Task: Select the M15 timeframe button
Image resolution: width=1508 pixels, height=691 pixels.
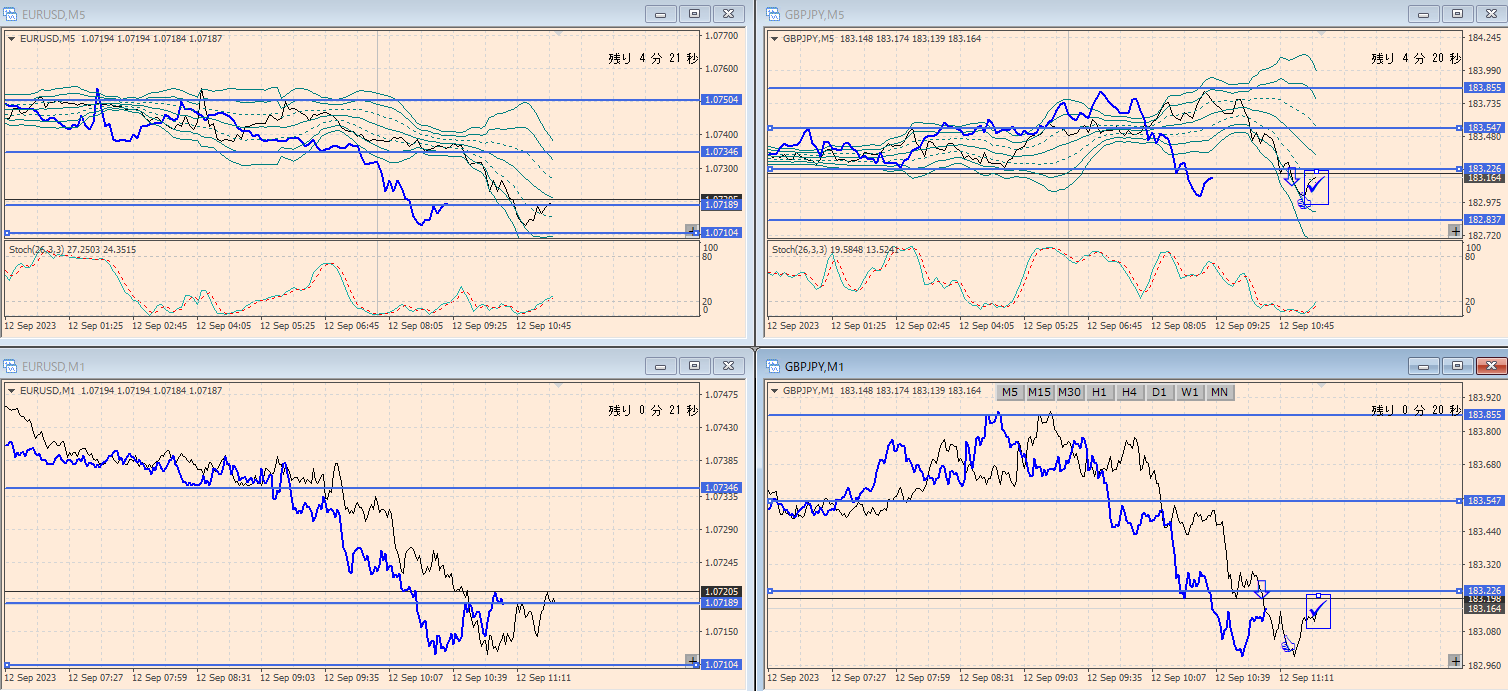Action: [x=1039, y=392]
